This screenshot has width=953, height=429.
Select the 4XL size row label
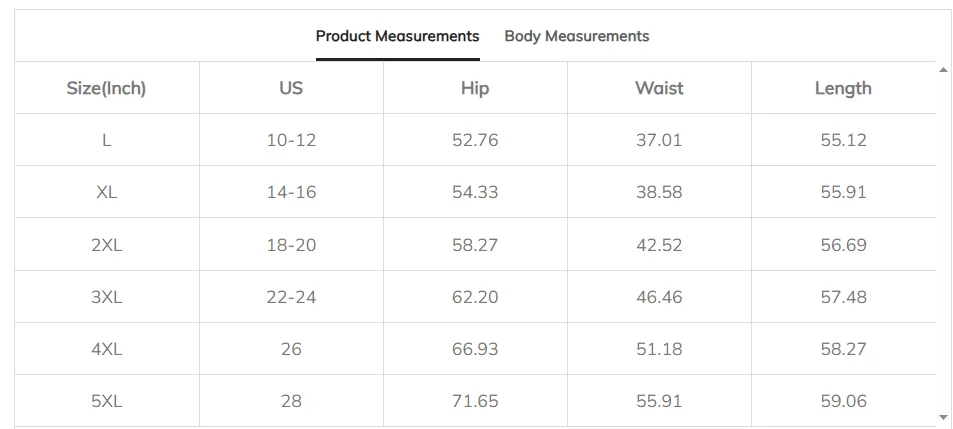[106, 349]
